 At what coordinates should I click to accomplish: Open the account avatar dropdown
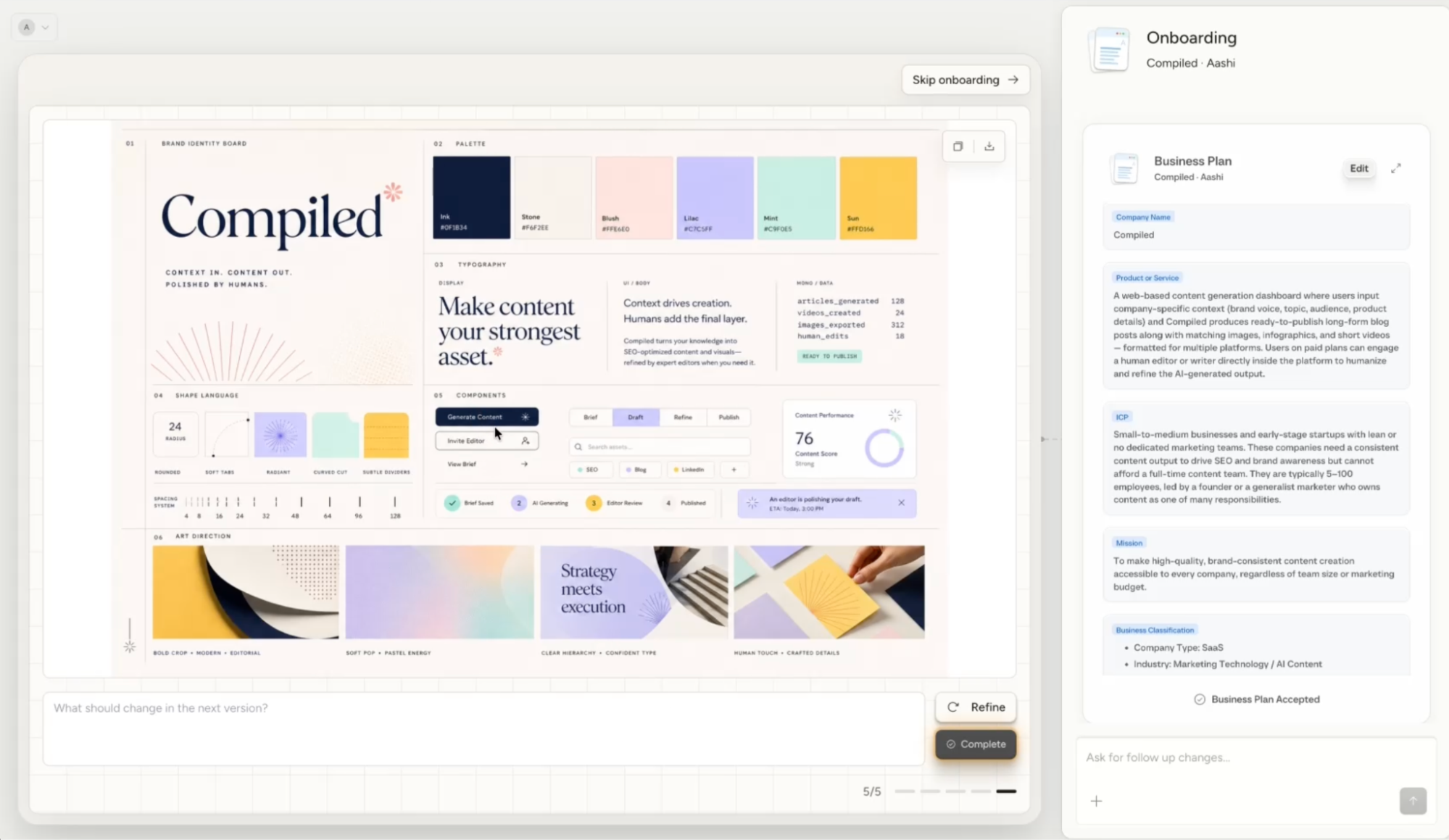pyautogui.click(x=34, y=28)
